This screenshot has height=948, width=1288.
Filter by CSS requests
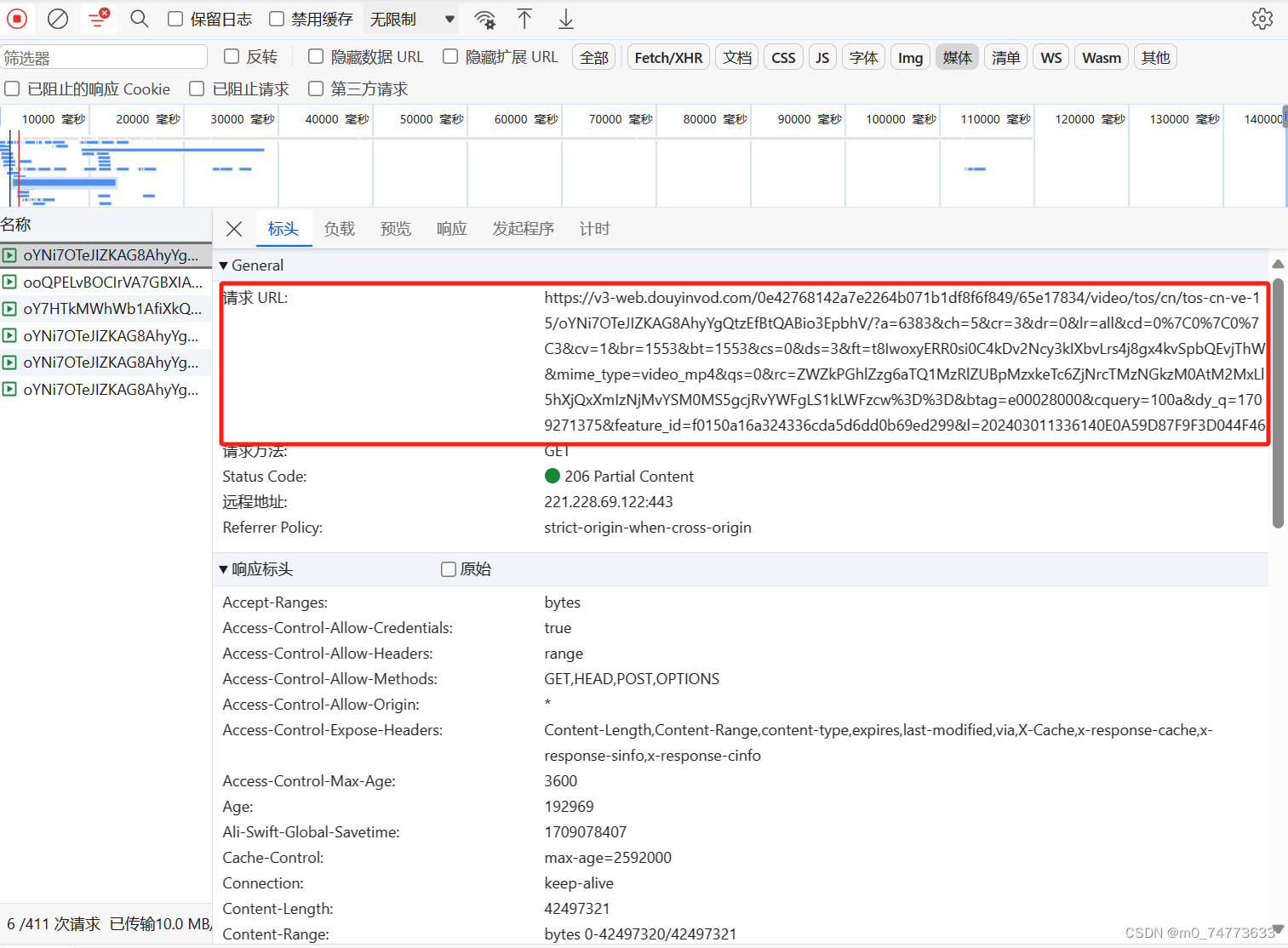click(784, 57)
